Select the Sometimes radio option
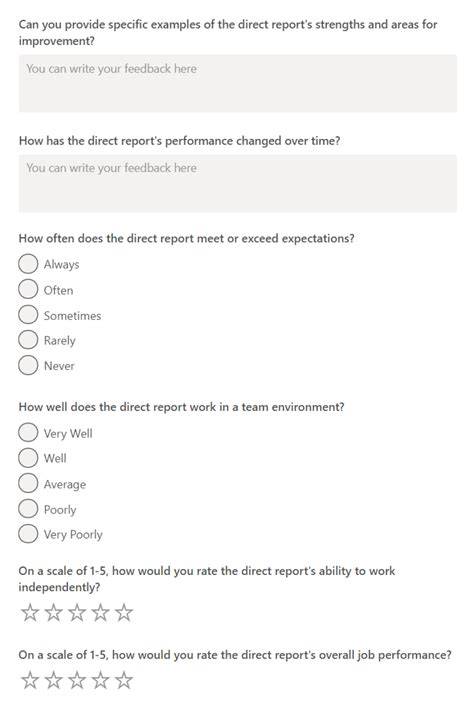This screenshot has height=709, width=474. 28,315
